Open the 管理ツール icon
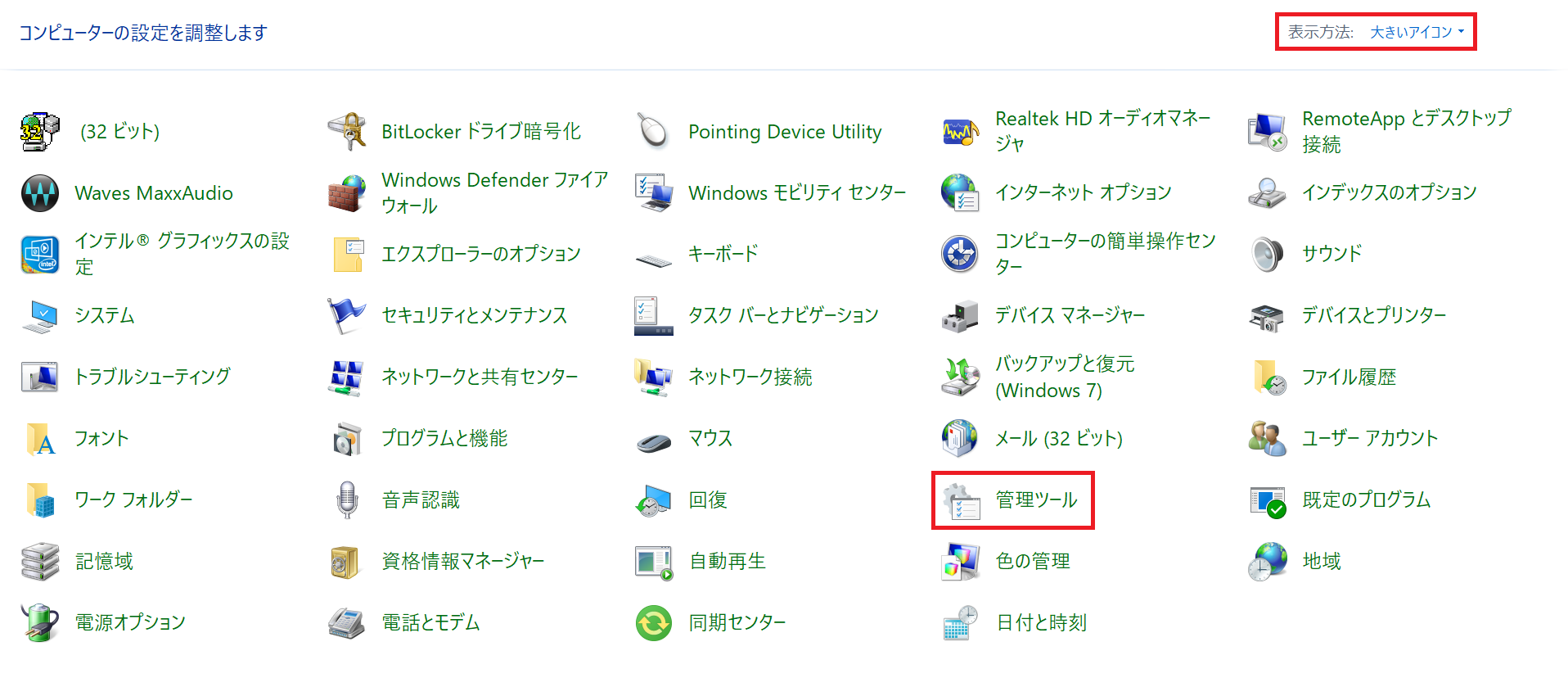The image size is (1568, 678). [961, 500]
